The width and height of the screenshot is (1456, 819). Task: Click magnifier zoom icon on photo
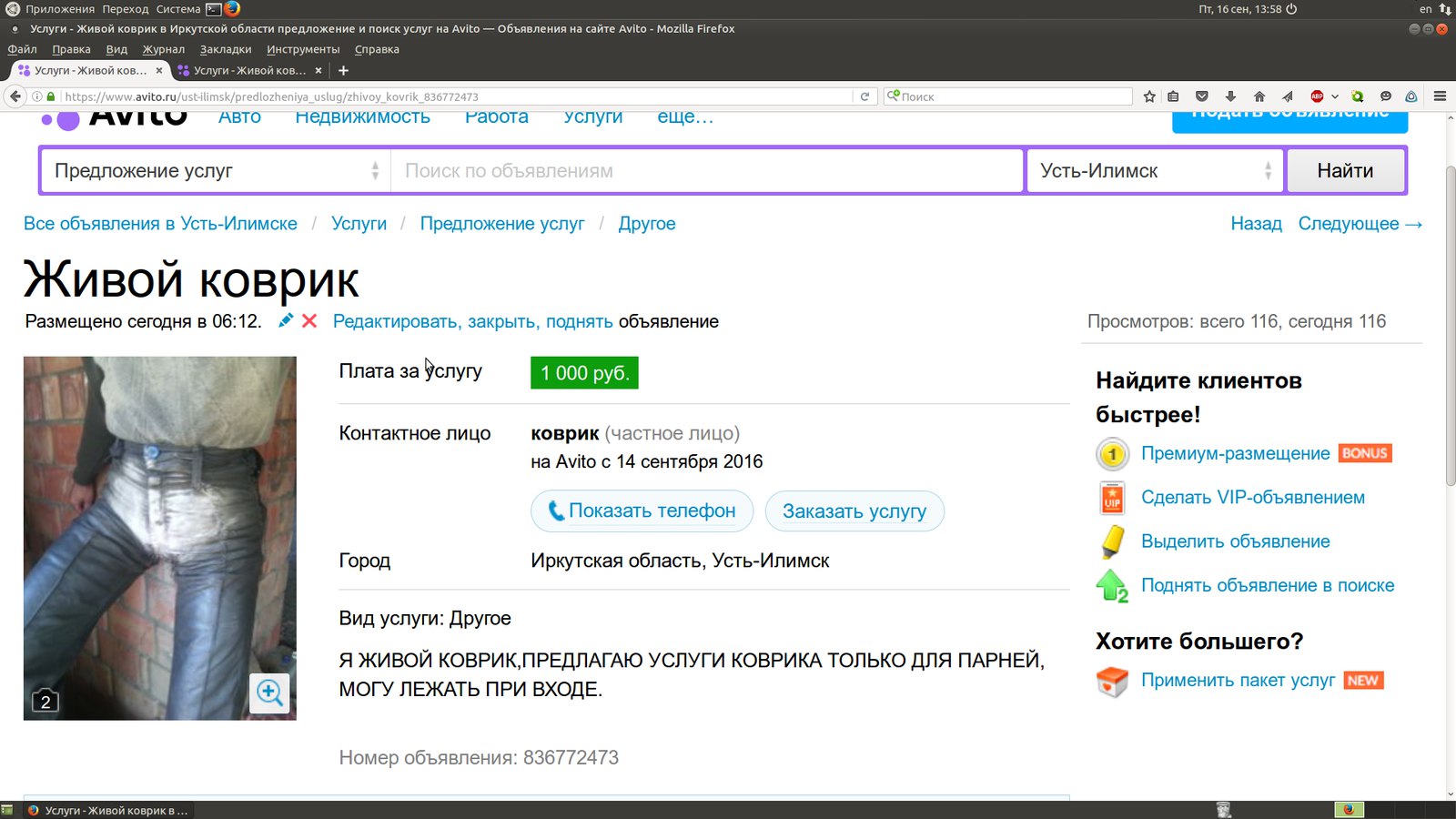click(269, 693)
